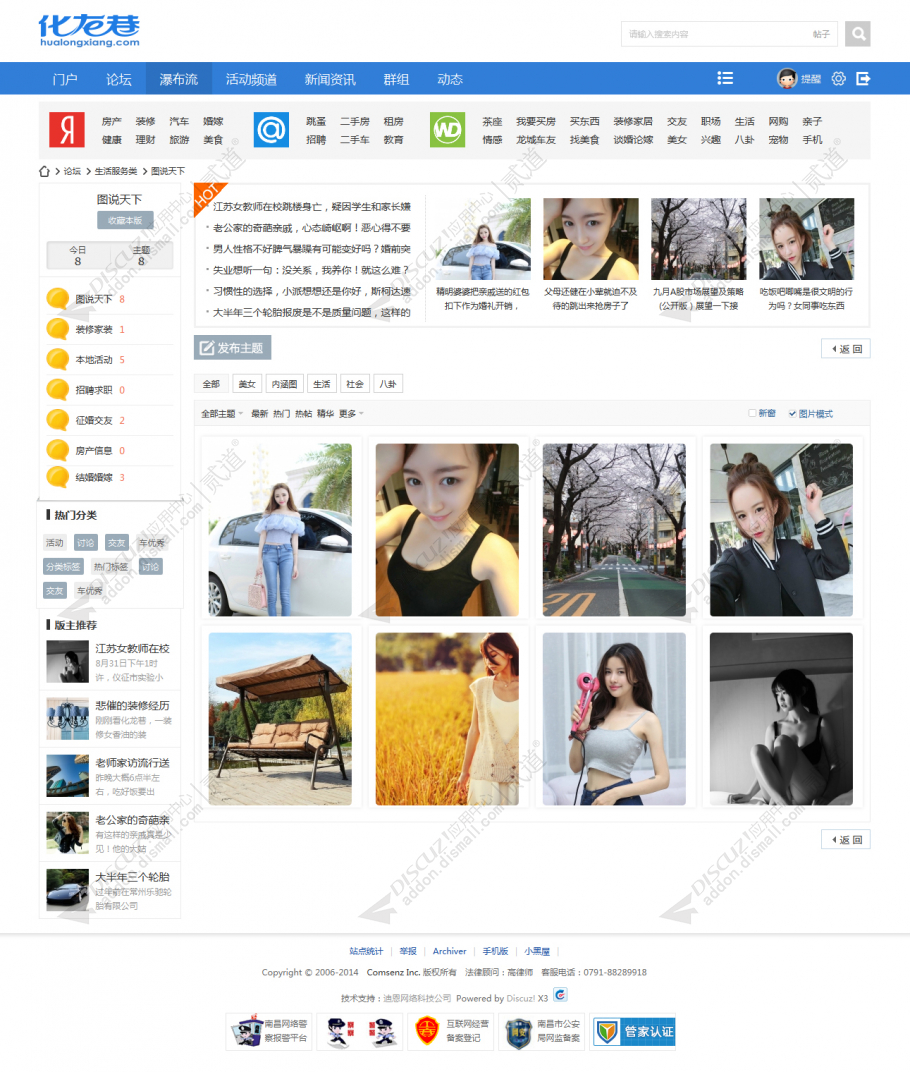Click the blue @ category icon
This screenshot has width=910, height=1072.
pos(271,130)
